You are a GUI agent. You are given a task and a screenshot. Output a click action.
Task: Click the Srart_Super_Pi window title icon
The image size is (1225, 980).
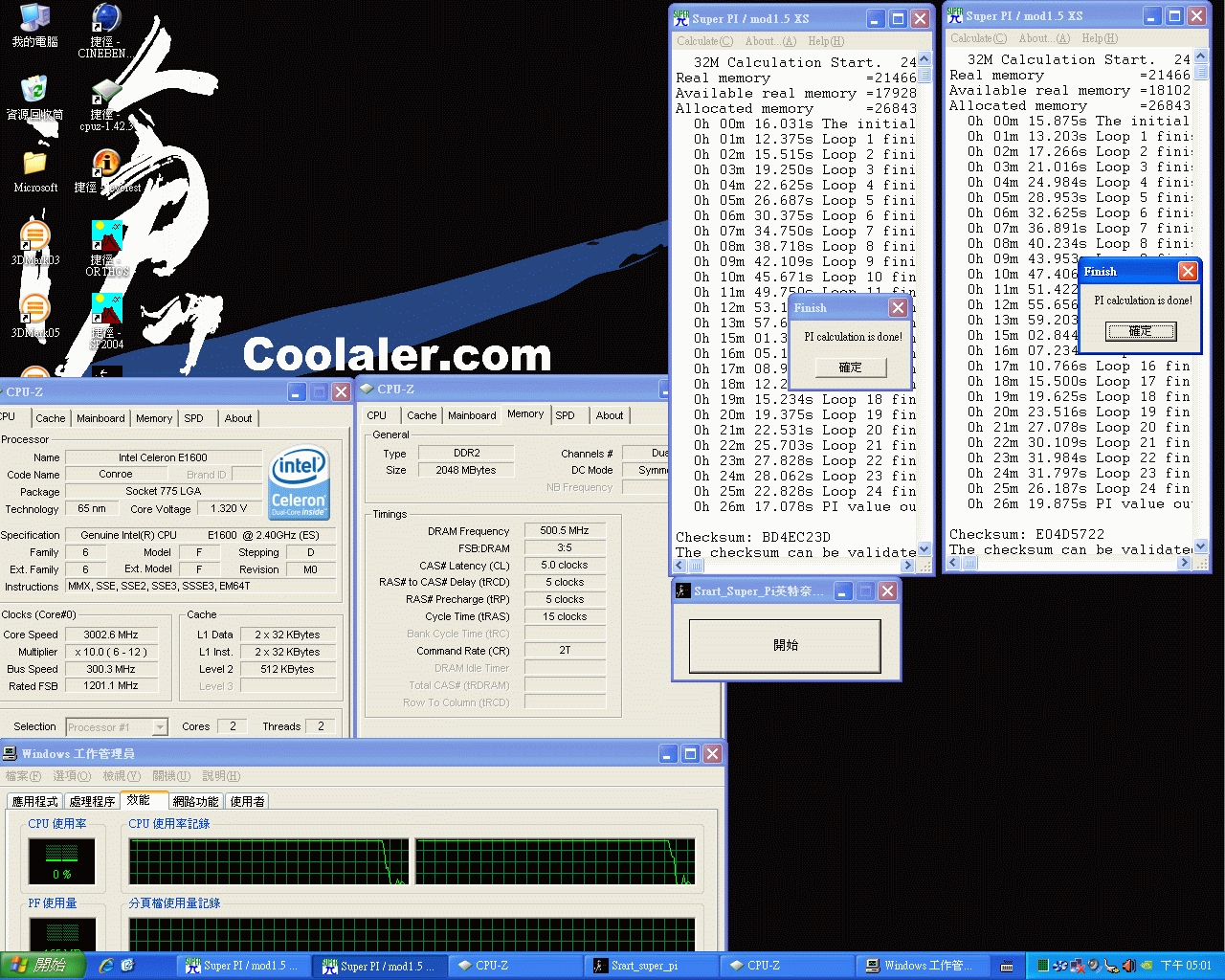(x=683, y=590)
